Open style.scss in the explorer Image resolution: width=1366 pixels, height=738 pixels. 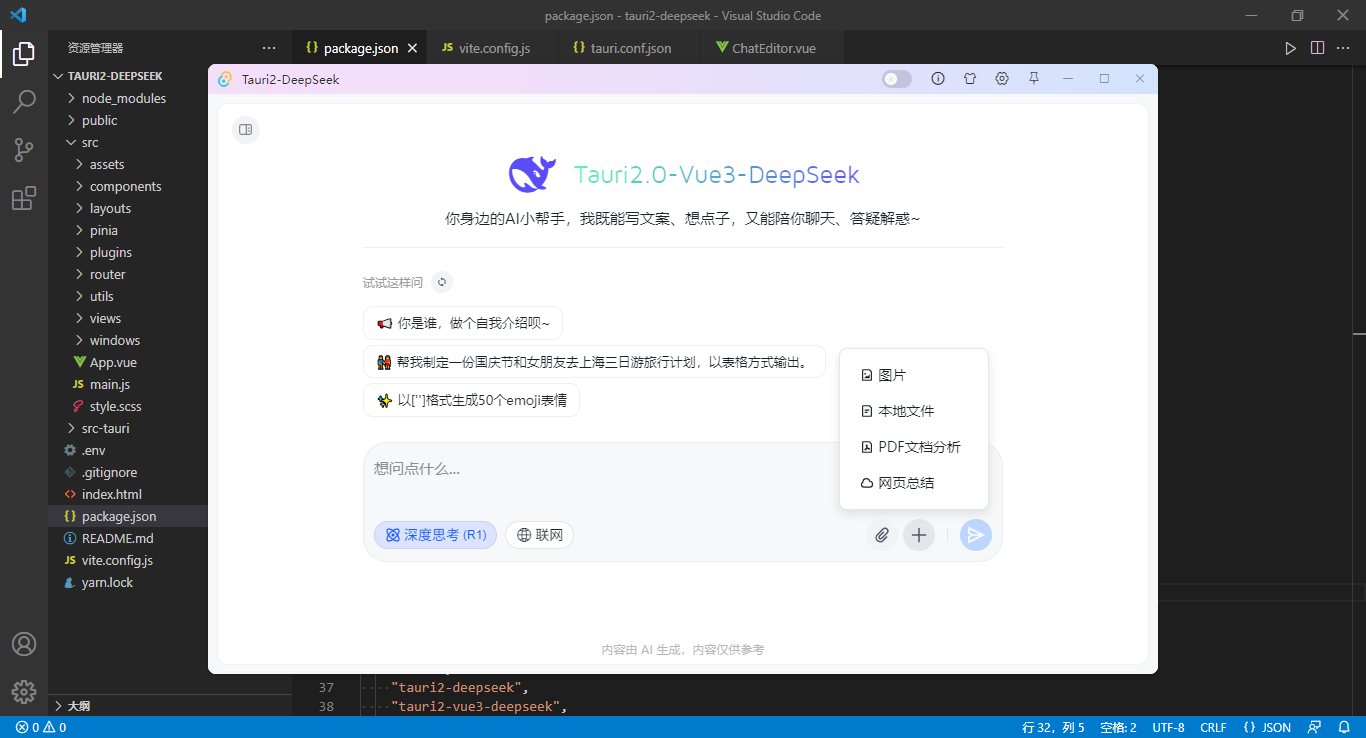click(x=128, y=406)
